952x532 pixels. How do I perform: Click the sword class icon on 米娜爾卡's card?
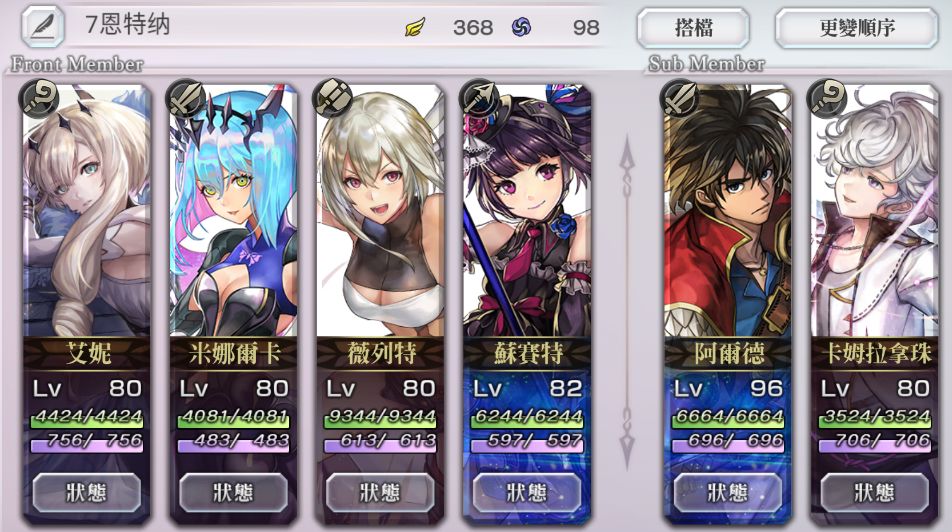pyautogui.click(x=186, y=98)
